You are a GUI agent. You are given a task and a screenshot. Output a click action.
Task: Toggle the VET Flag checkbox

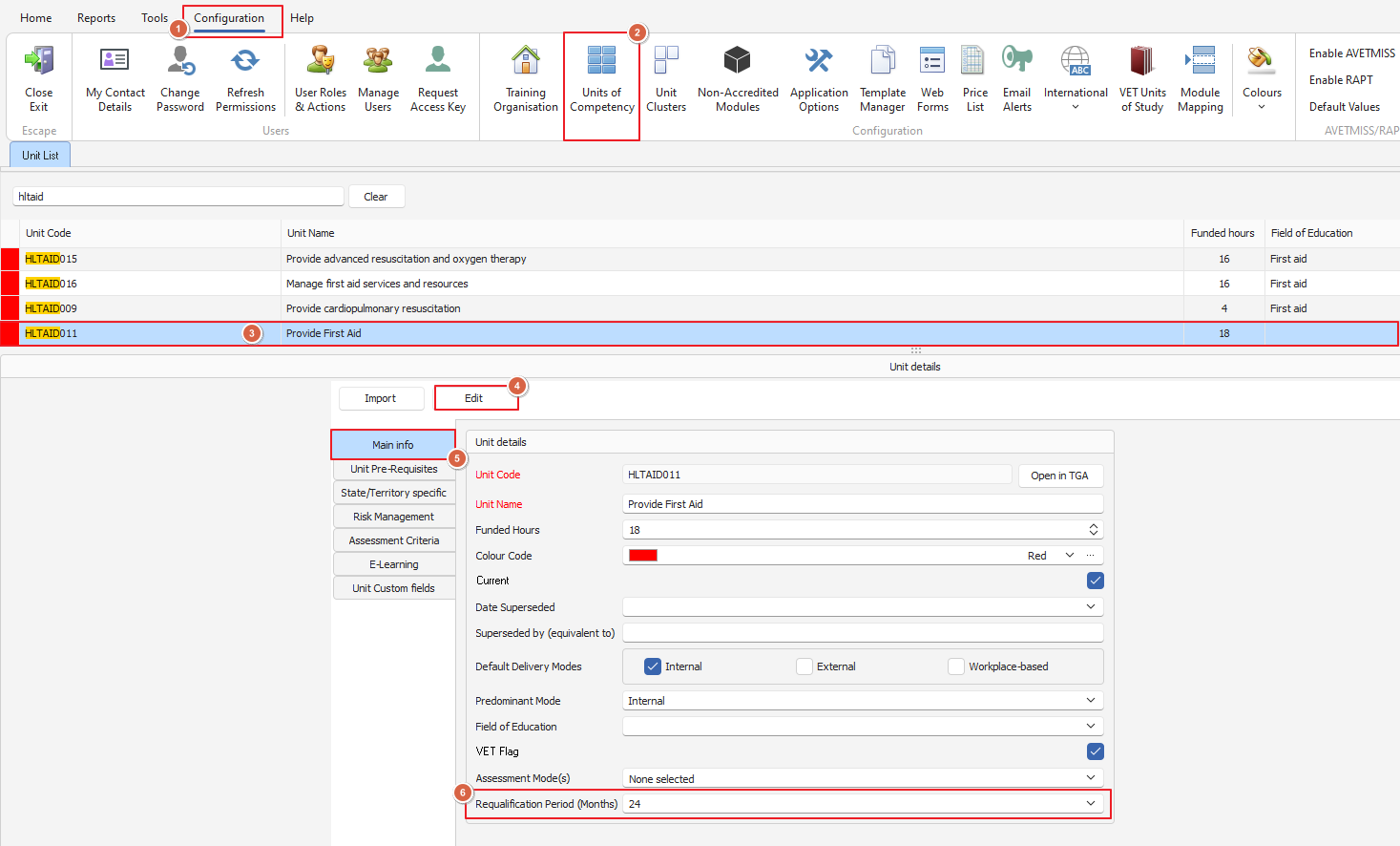pos(1096,751)
